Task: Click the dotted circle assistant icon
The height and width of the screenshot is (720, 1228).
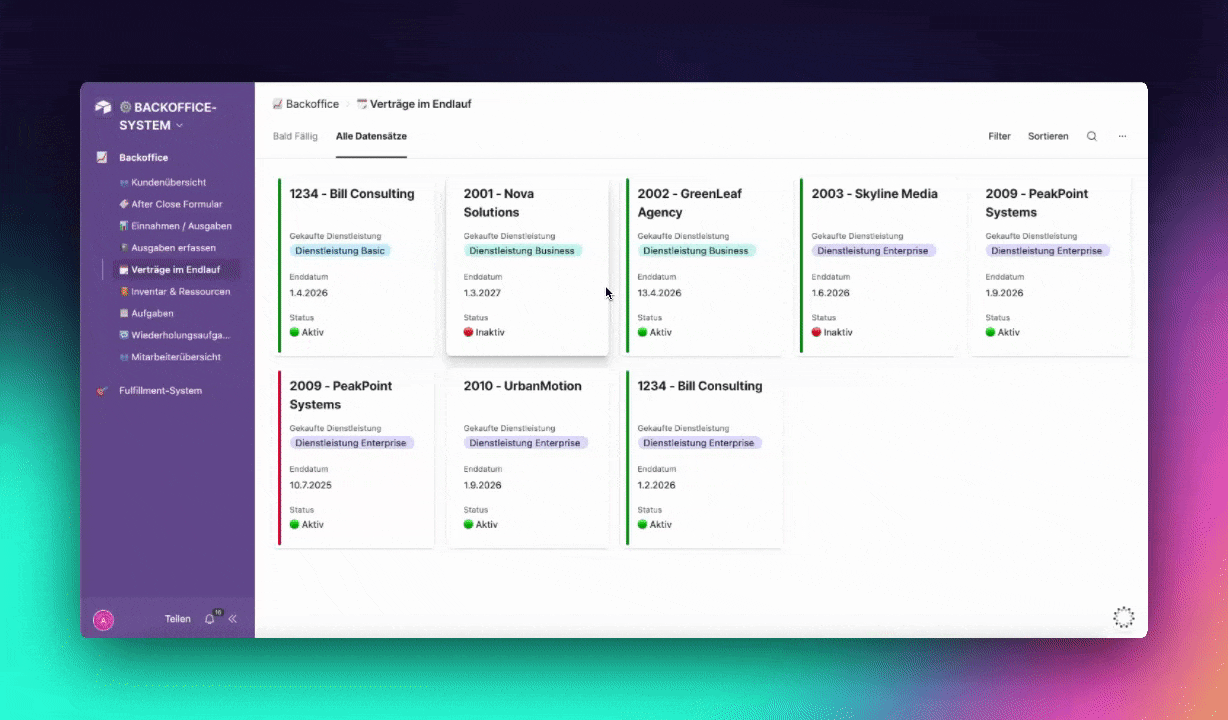Action: pos(1124,617)
